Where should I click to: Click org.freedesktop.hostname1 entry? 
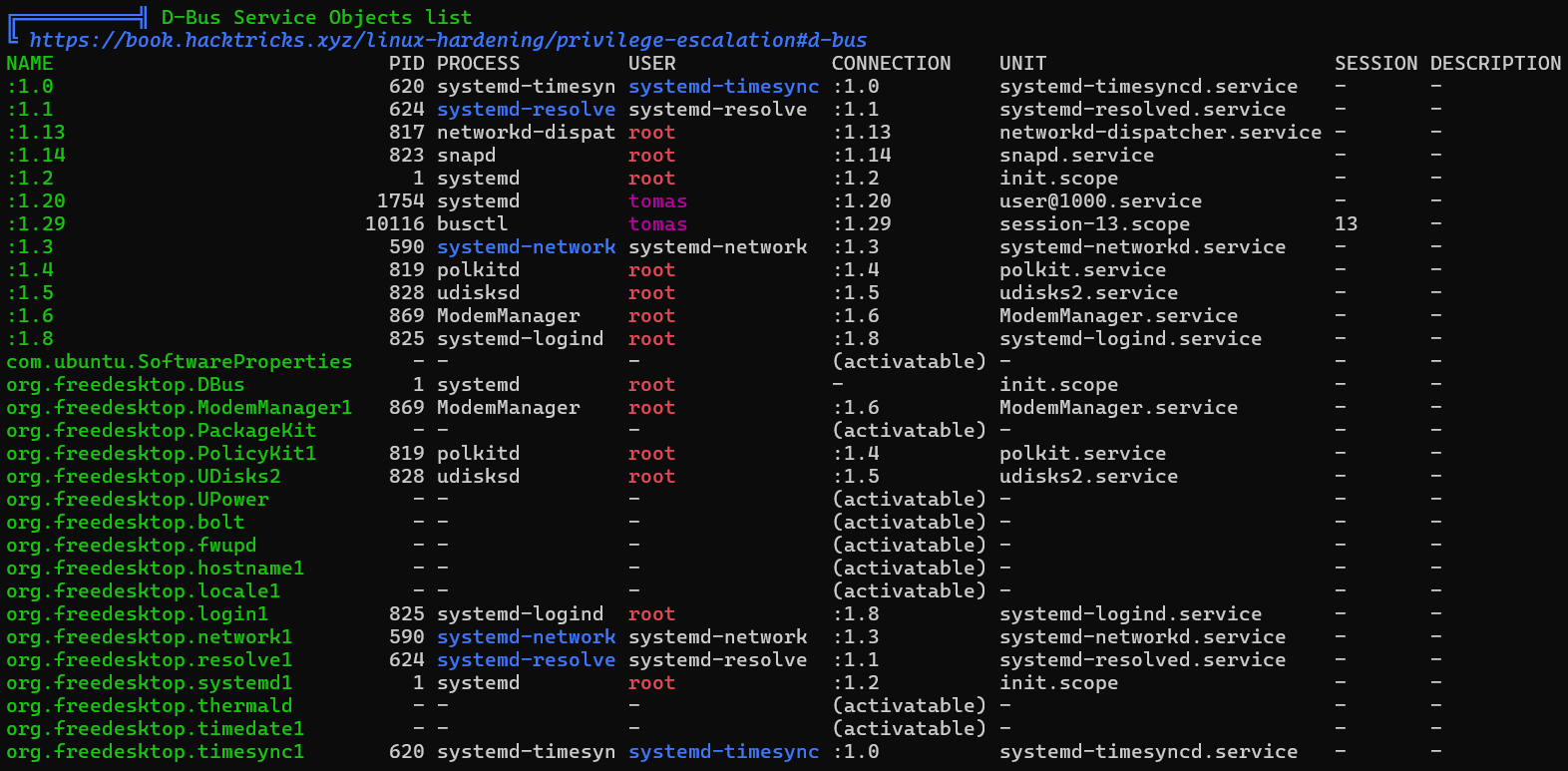click(x=156, y=568)
